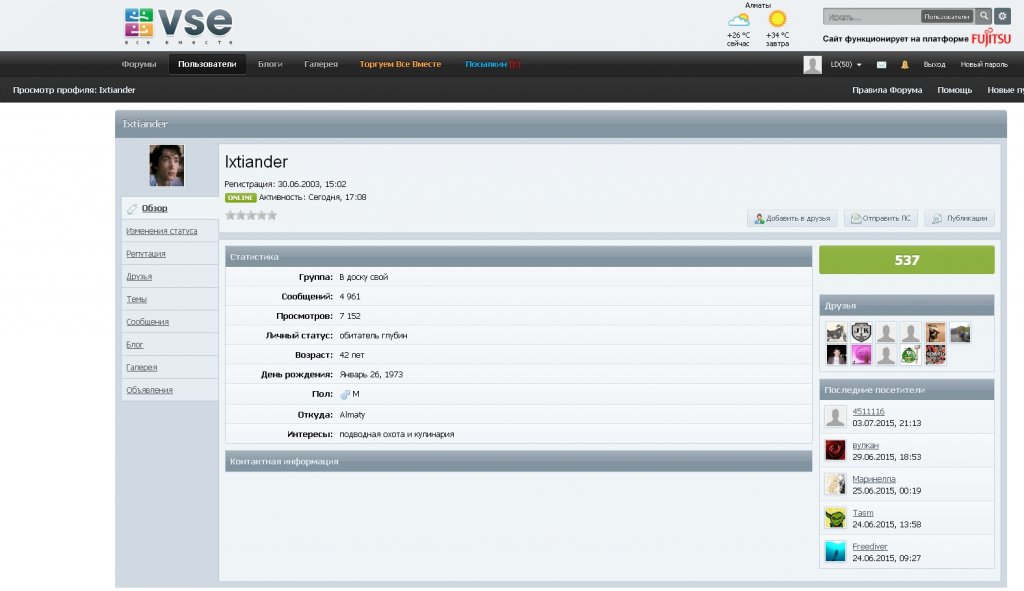
Task: Switch to the Форумы navigation tab
Action: point(139,64)
